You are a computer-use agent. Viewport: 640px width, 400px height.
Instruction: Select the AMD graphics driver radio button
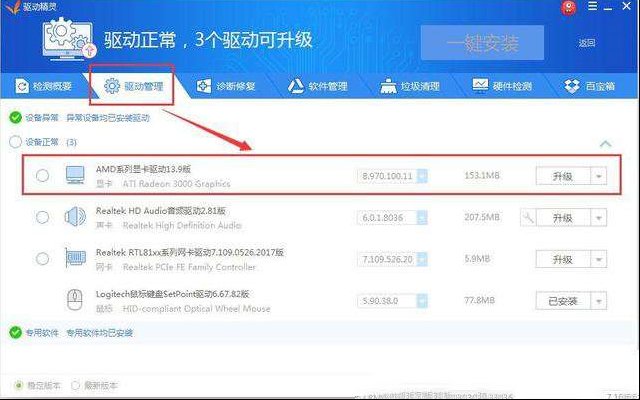pyautogui.click(x=42, y=176)
